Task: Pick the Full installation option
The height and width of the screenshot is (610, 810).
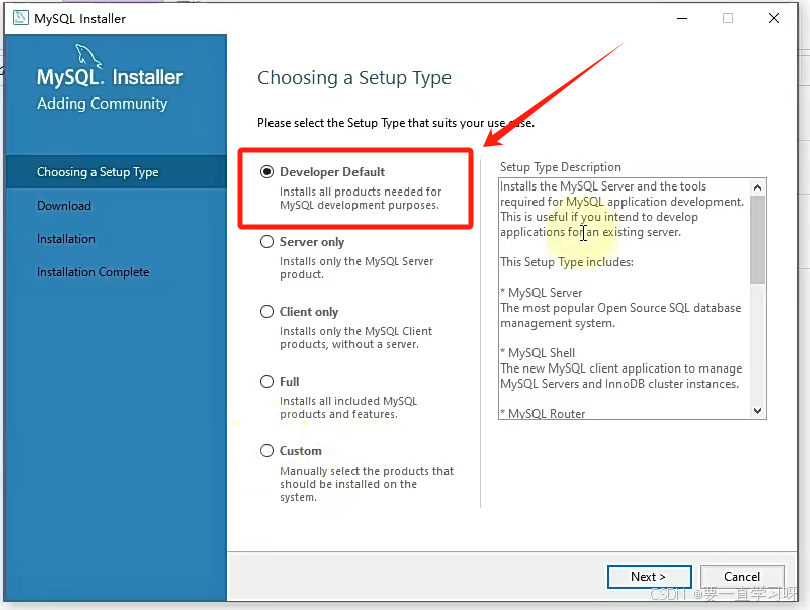Action: [267, 381]
